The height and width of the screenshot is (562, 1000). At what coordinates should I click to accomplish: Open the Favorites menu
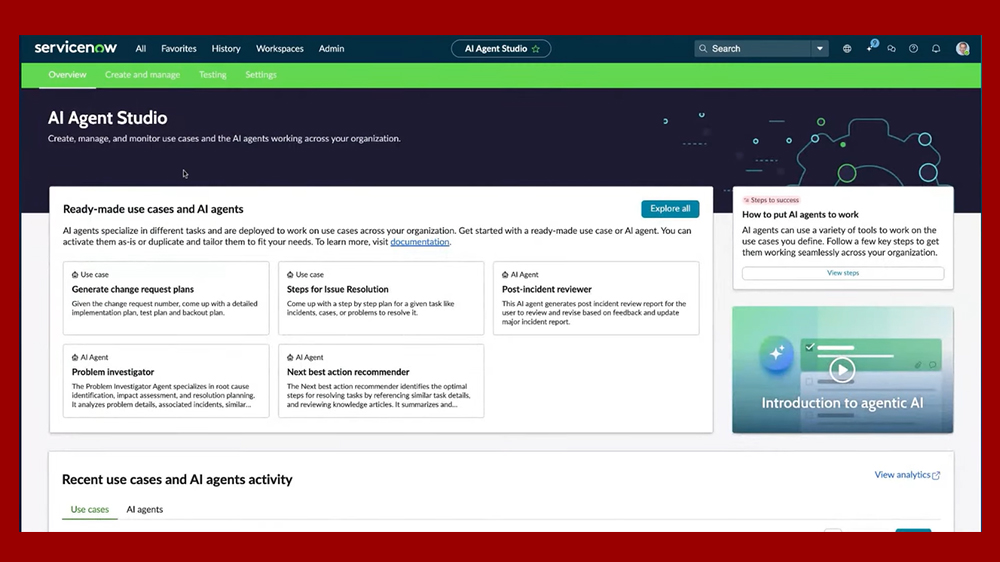pyautogui.click(x=179, y=48)
